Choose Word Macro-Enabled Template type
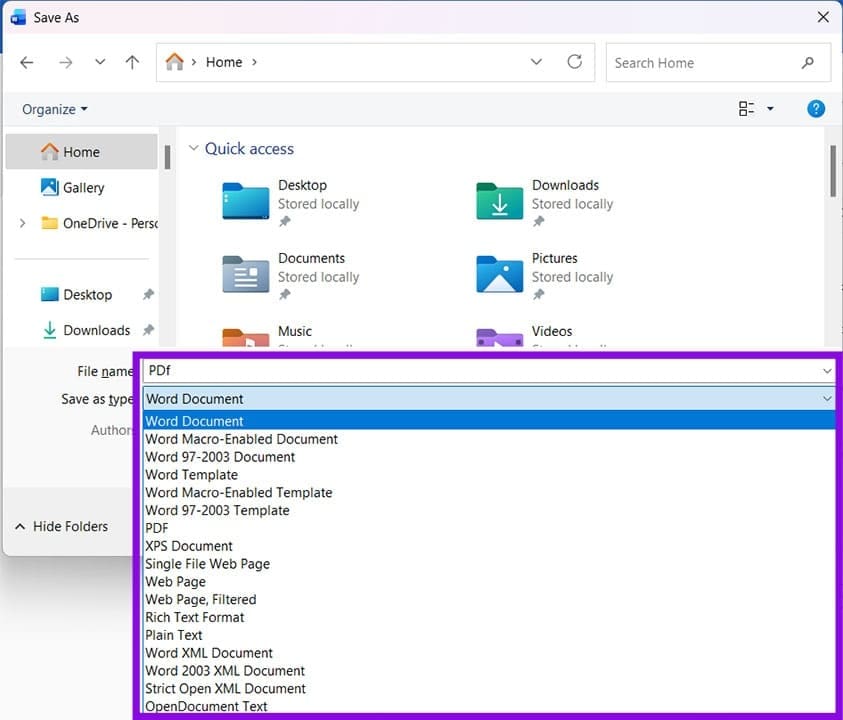The height and width of the screenshot is (720, 843). 489,492
